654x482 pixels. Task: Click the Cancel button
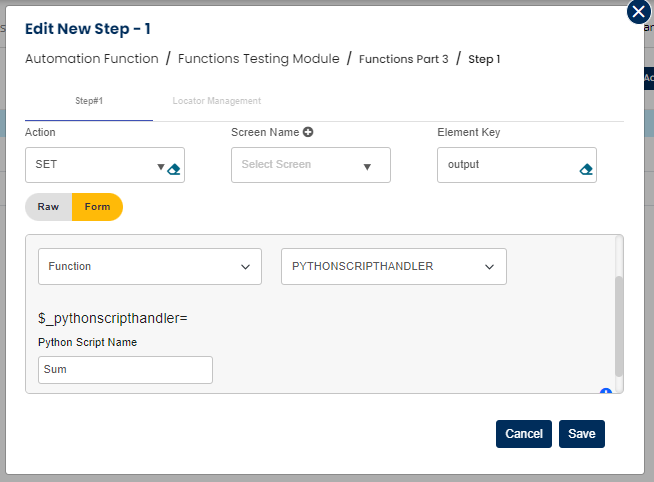(x=523, y=434)
